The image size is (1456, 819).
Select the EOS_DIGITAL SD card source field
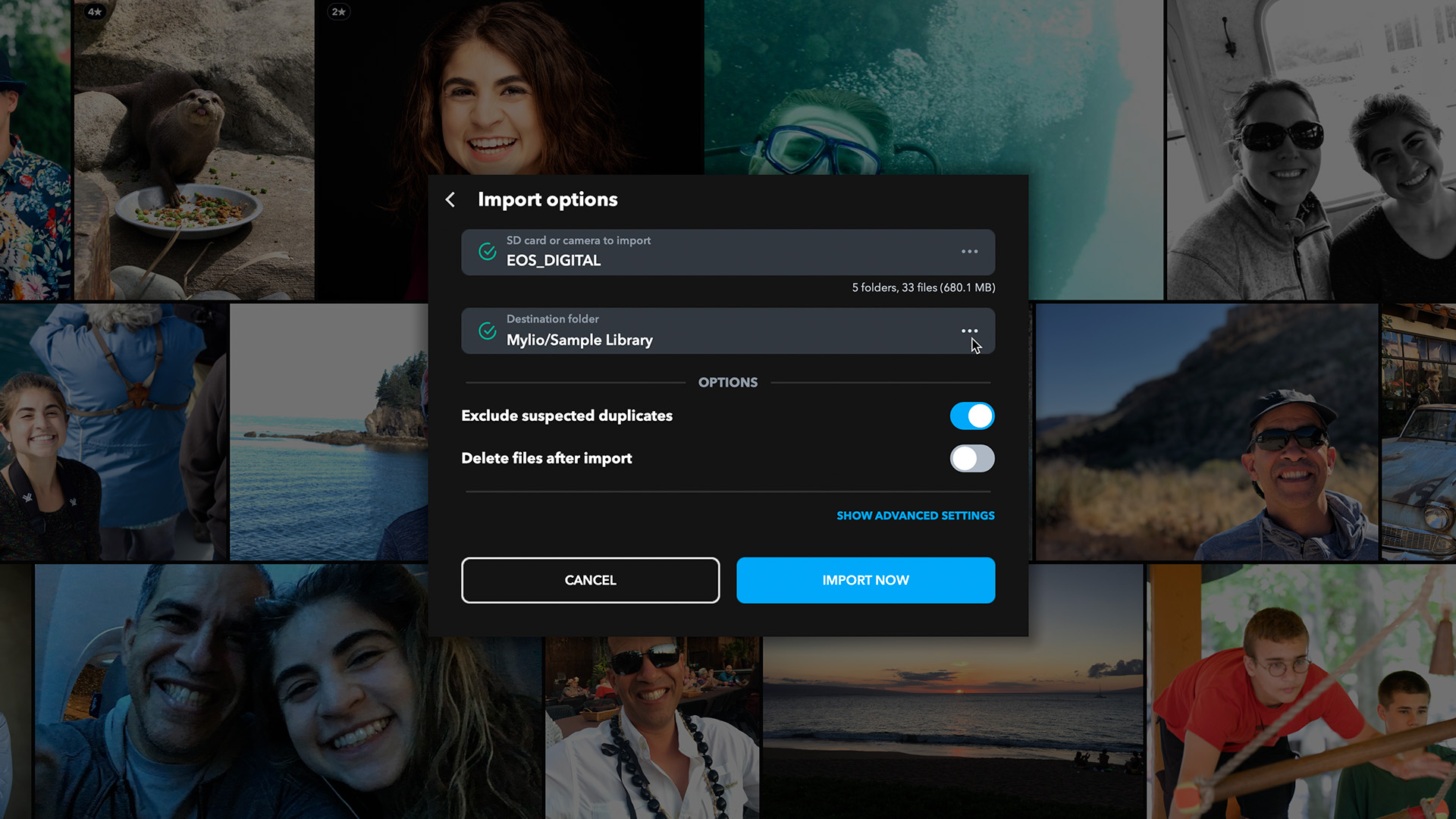point(728,252)
